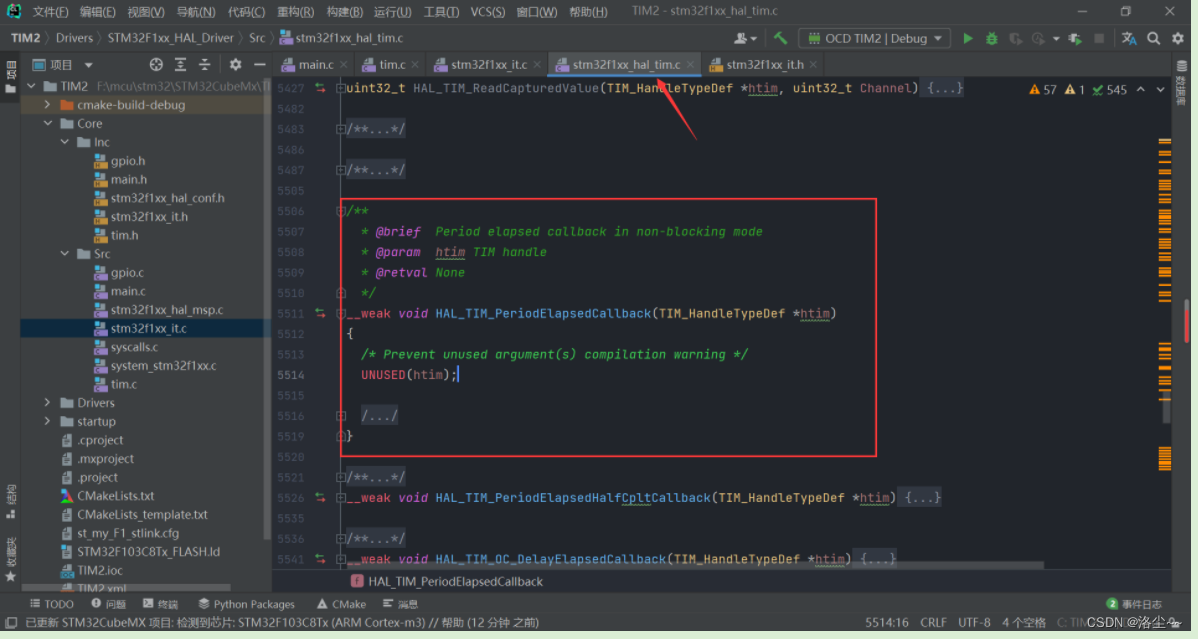This screenshot has width=1198, height=639.
Task: Expand the Drivers folder
Action: (47, 403)
